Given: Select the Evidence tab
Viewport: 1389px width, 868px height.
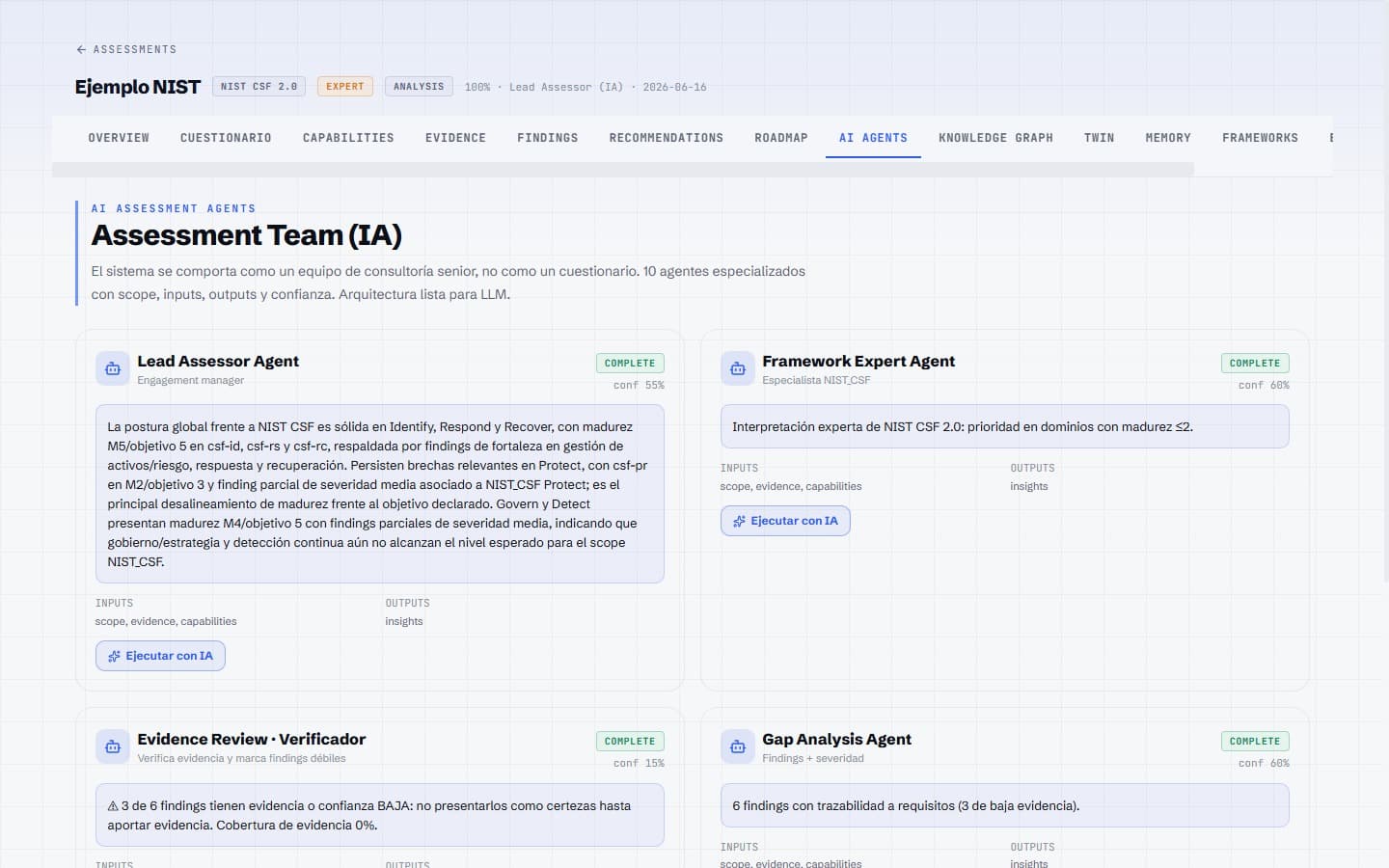Looking at the screenshot, I should point(455,138).
